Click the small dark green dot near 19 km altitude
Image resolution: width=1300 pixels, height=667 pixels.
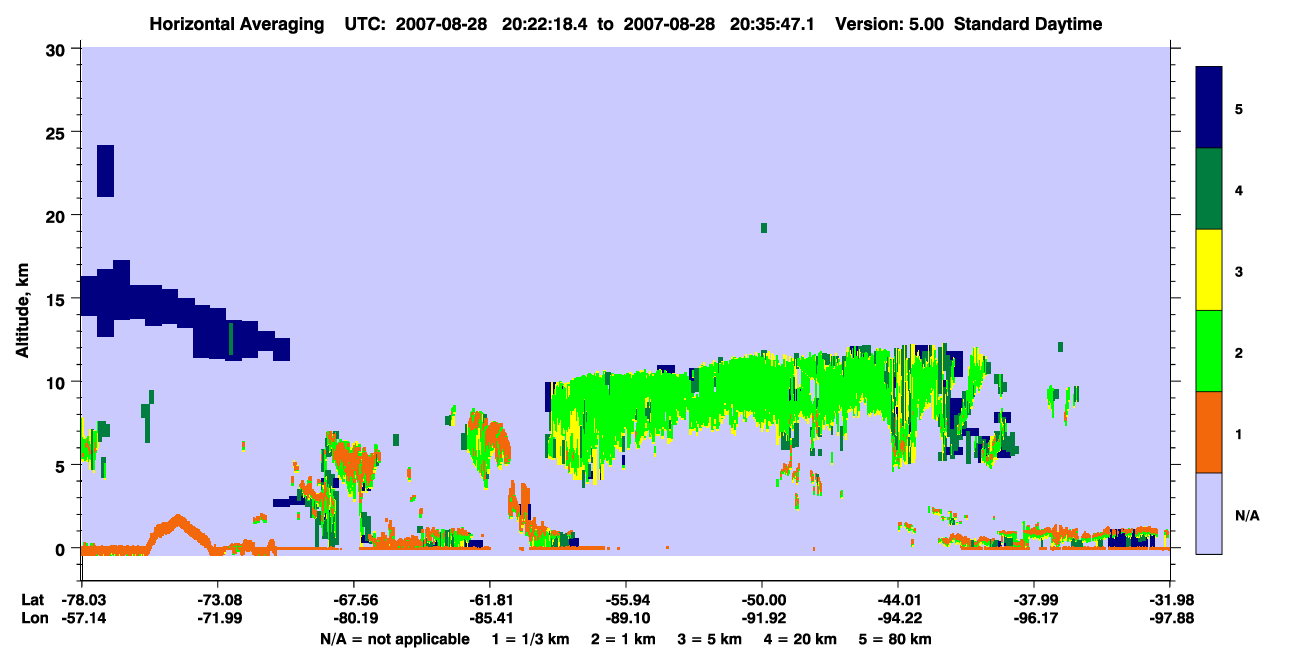pyautogui.click(x=764, y=228)
